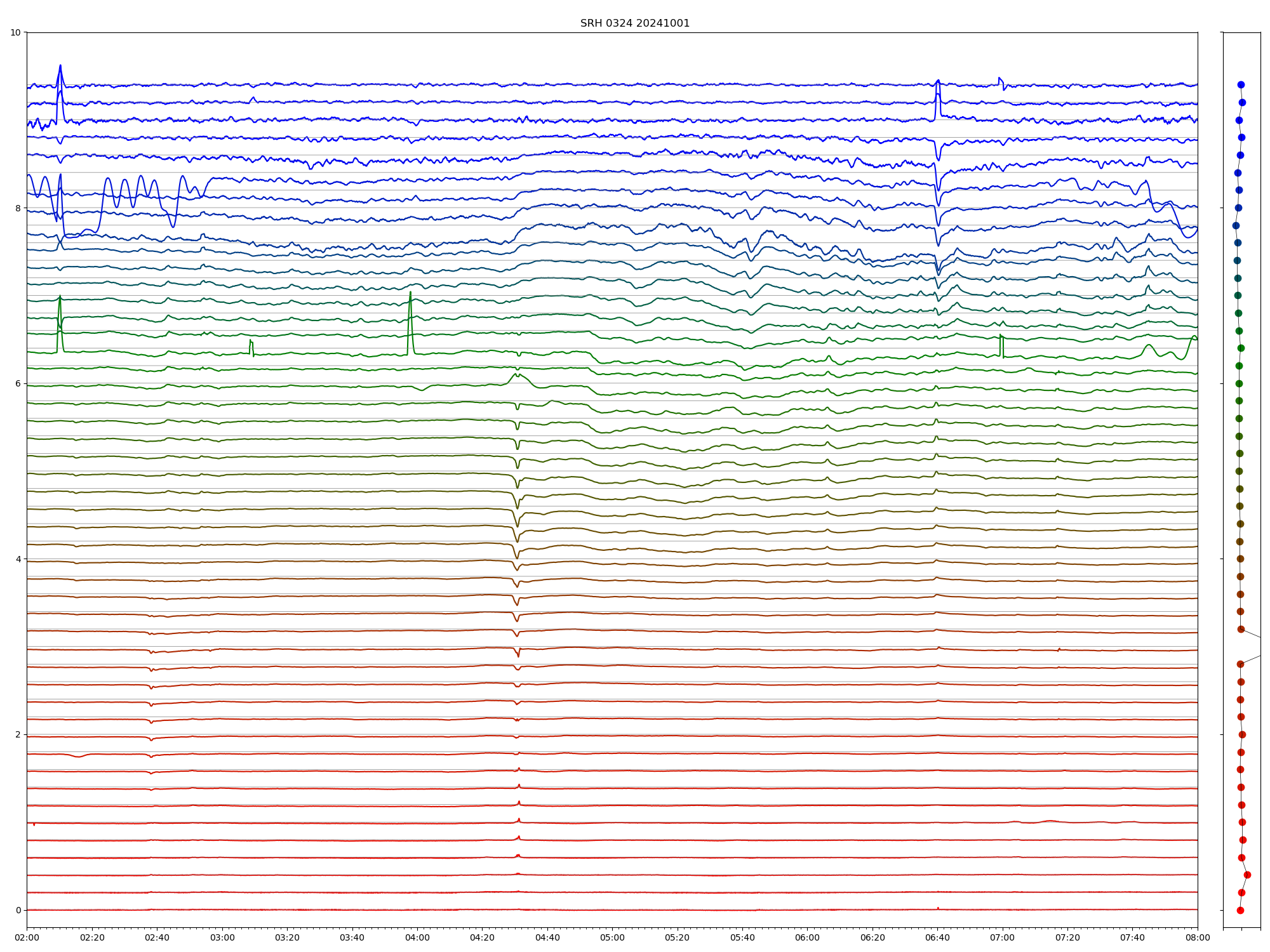1270x952 pixels.
Task: Click the 02:00 time axis label
Action: tap(27, 937)
